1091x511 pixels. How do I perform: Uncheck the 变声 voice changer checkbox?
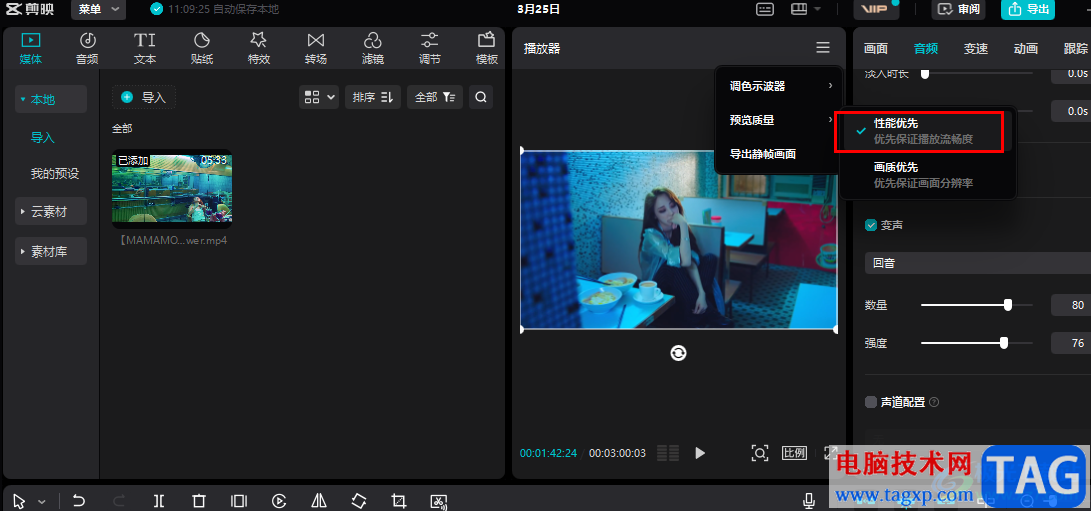pyautogui.click(x=870, y=225)
